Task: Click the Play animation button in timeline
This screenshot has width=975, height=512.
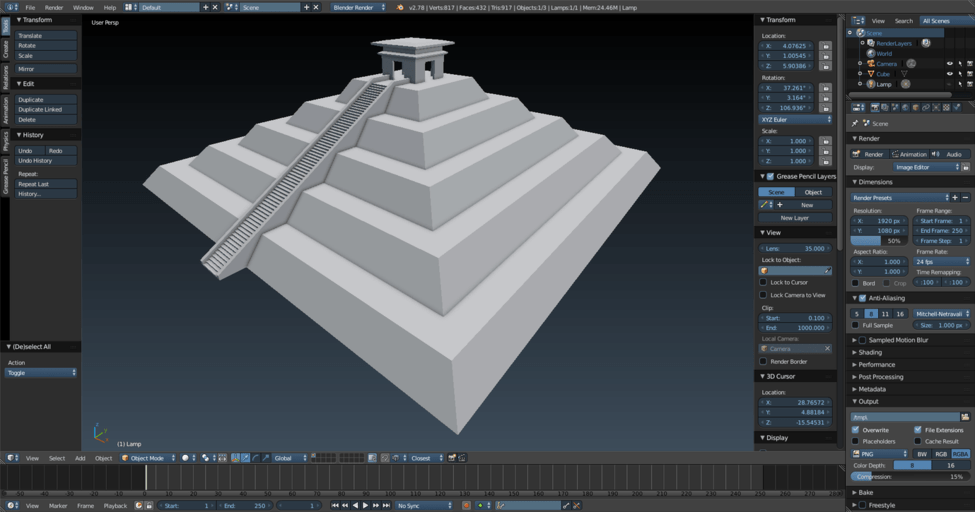Action: (x=365, y=506)
